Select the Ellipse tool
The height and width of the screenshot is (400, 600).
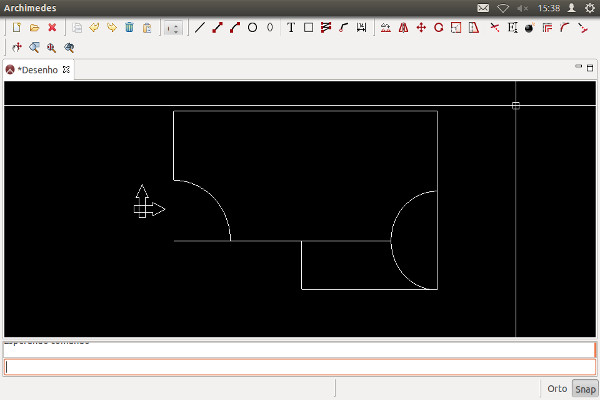(x=270, y=28)
